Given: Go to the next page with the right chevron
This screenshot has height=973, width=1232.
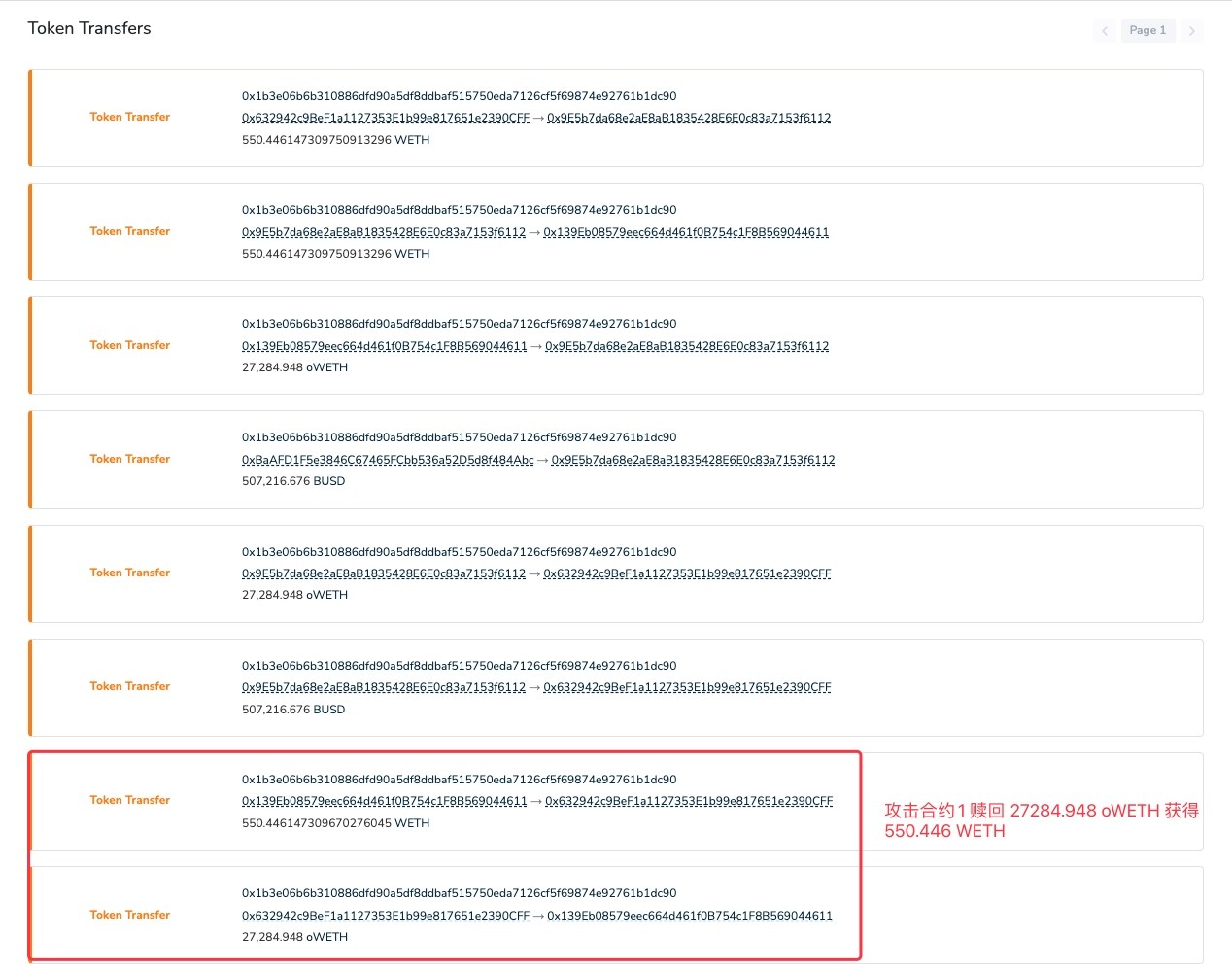Looking at the screenshot, I should pos(1192,31).
